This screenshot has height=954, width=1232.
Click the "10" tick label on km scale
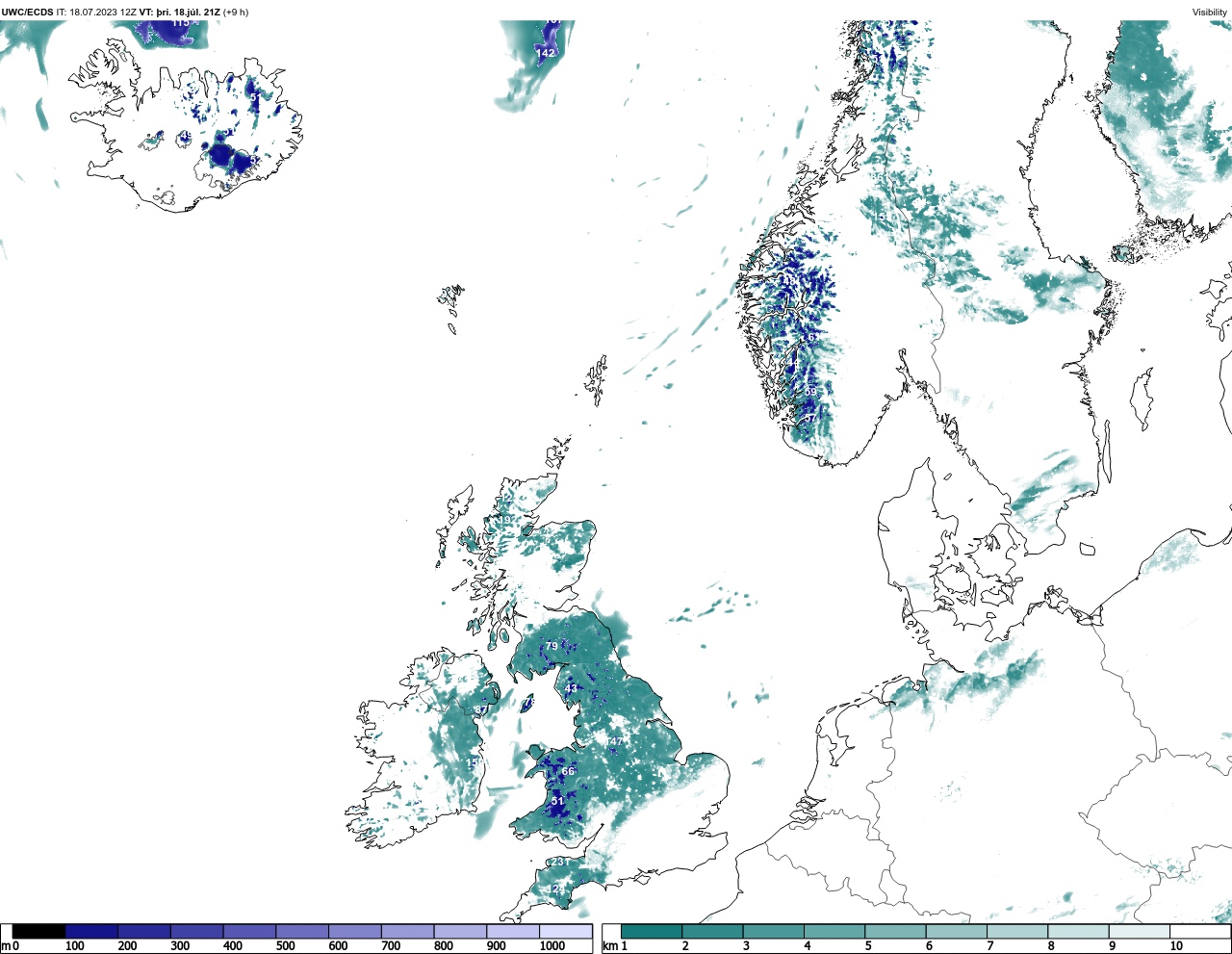pyautogui.click(x=1176, y=946)
